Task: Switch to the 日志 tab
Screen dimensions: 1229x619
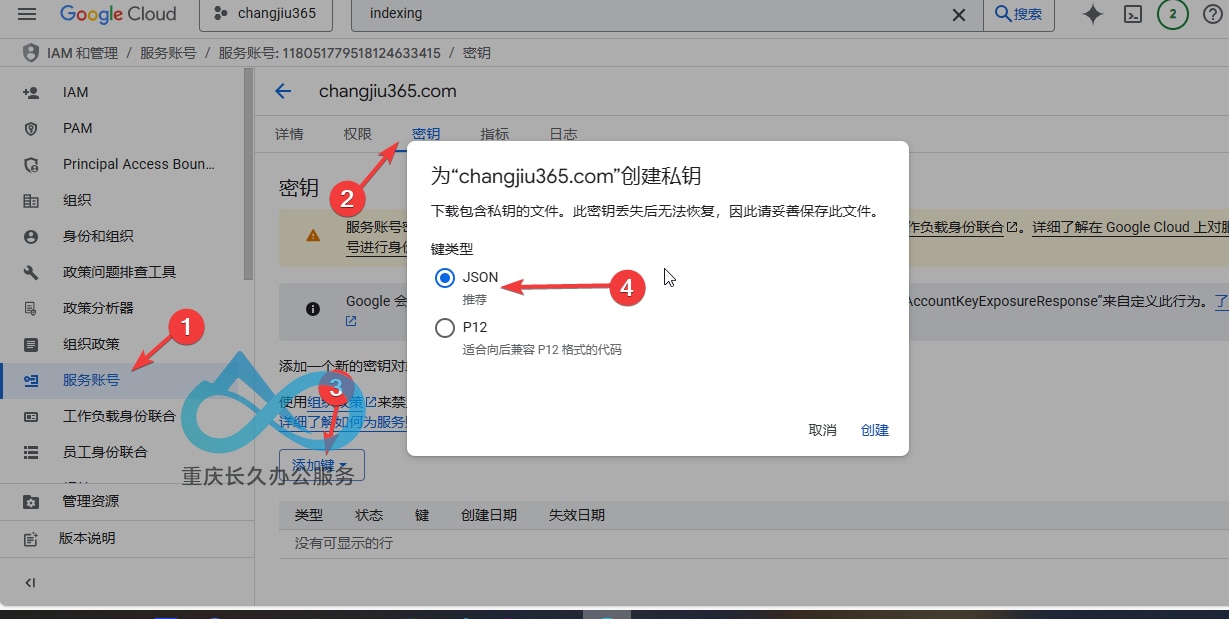Action: click(563, 134)
